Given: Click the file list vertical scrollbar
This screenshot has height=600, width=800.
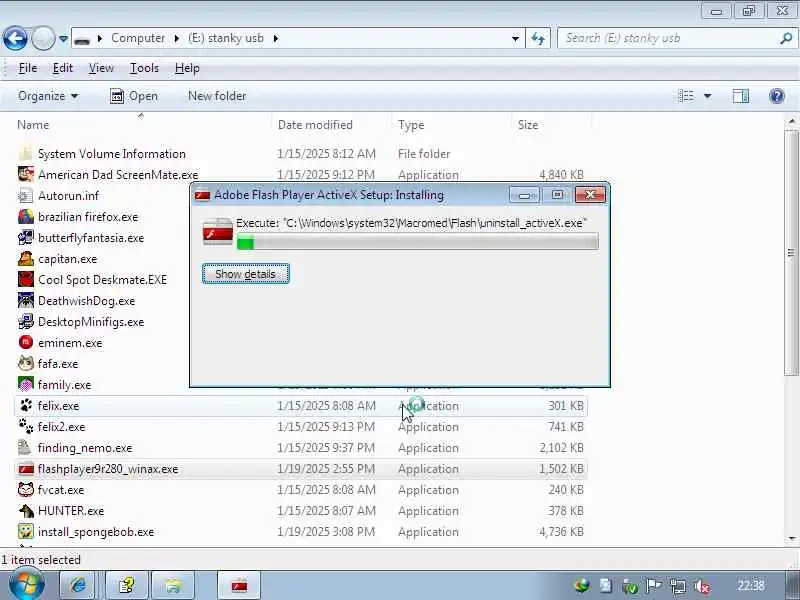Looking at the screenshot, I should pyautogui.click(x=791, y=253).
